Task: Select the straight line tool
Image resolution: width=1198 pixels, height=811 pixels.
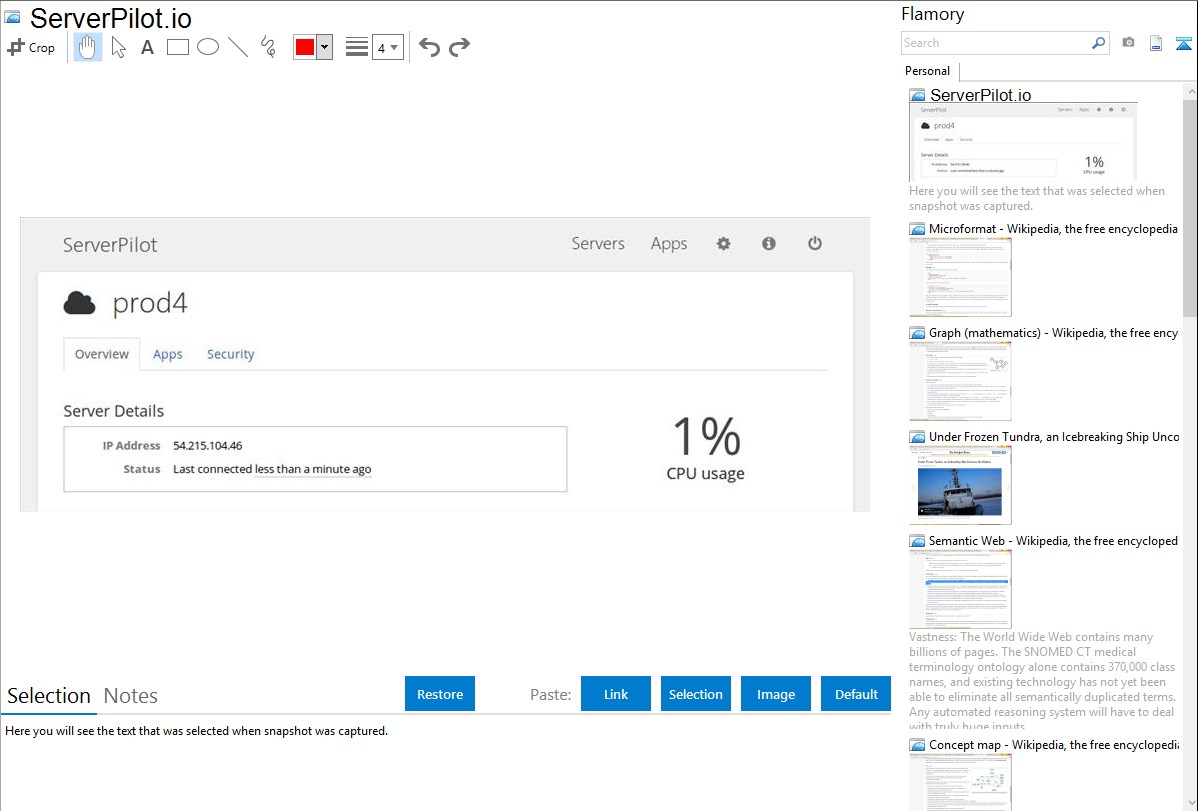Action: pos(238,47)
